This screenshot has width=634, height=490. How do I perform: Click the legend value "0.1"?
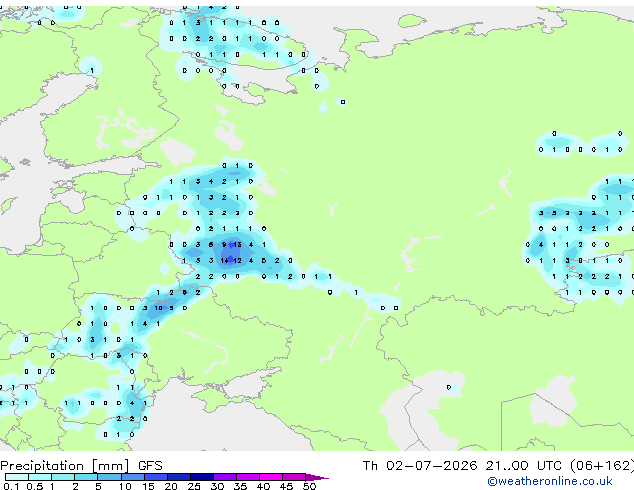[11, 486]
